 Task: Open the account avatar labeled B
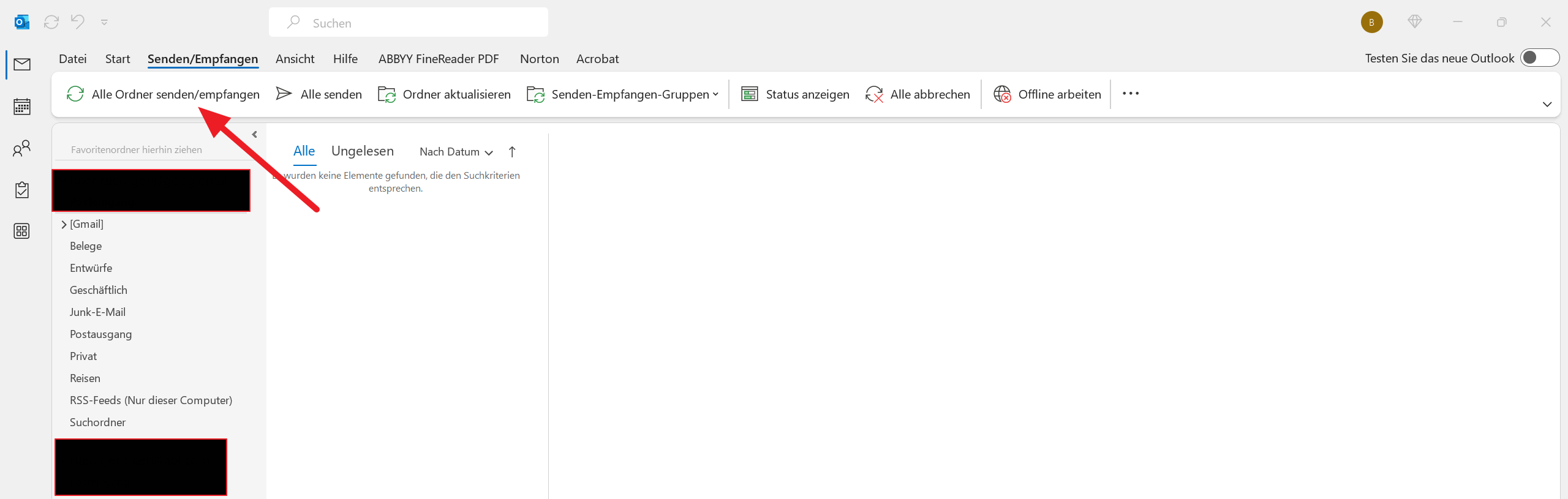1371,22
